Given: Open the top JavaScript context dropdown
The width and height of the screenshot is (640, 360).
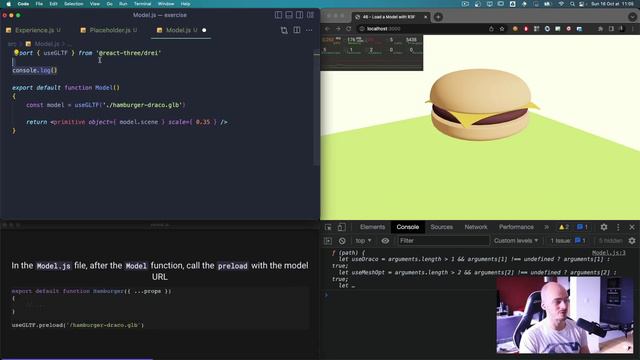Looking at the screenshot, I should 363,241.
